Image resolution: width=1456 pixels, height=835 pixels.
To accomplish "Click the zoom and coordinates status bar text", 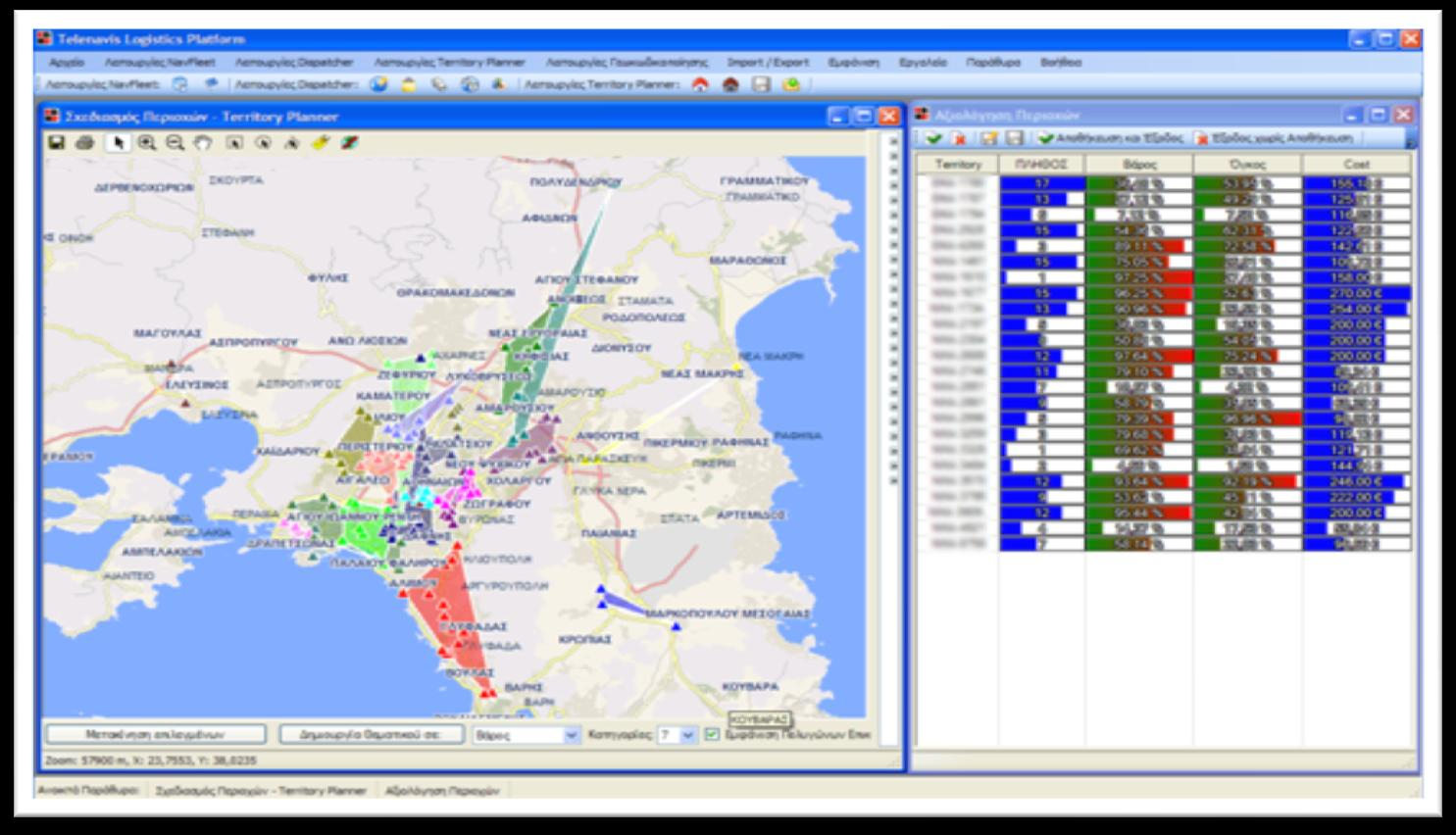I will pos(152,760).
